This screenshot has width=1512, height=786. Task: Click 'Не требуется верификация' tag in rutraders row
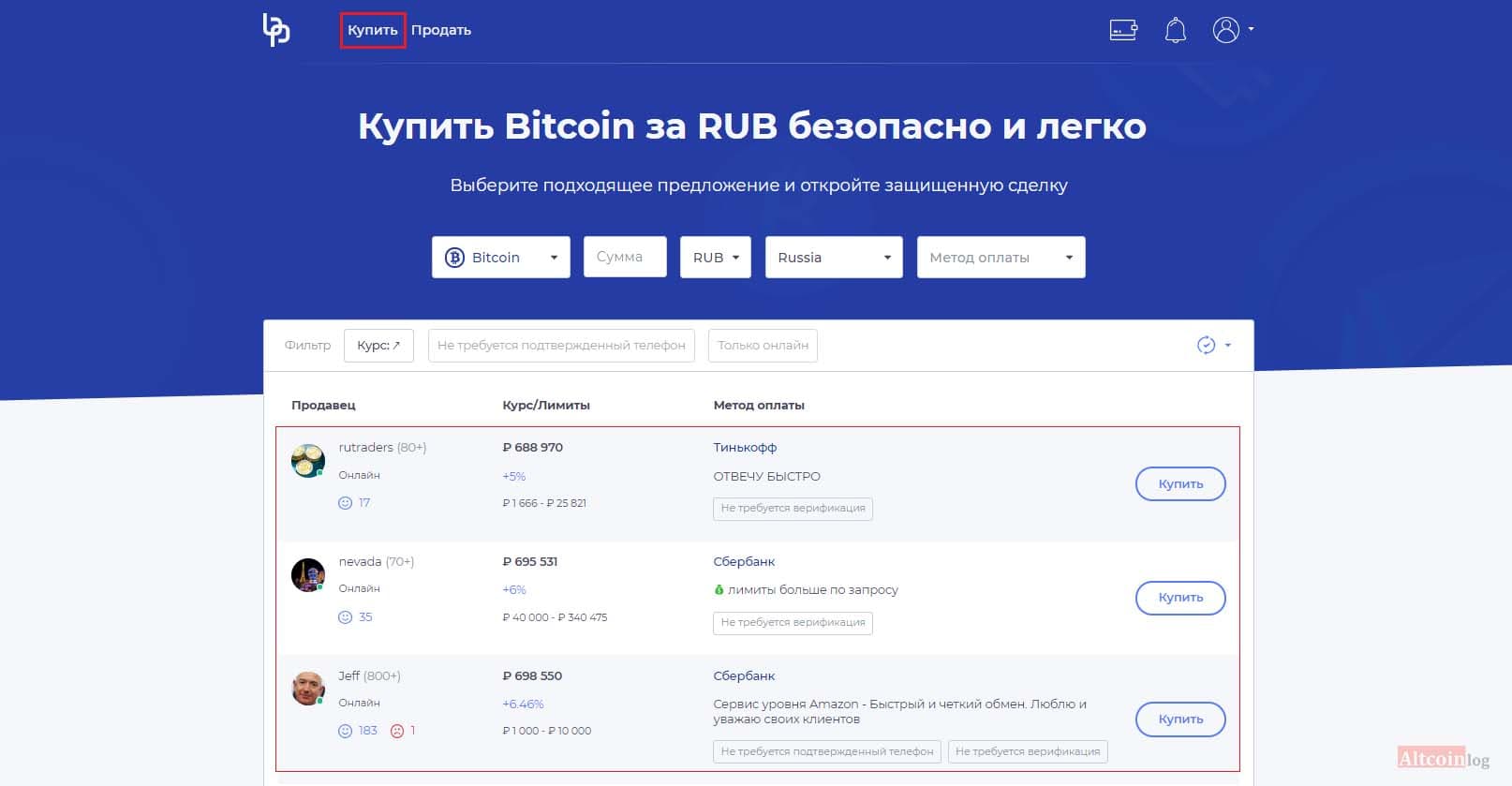click(x=793, y=509)
